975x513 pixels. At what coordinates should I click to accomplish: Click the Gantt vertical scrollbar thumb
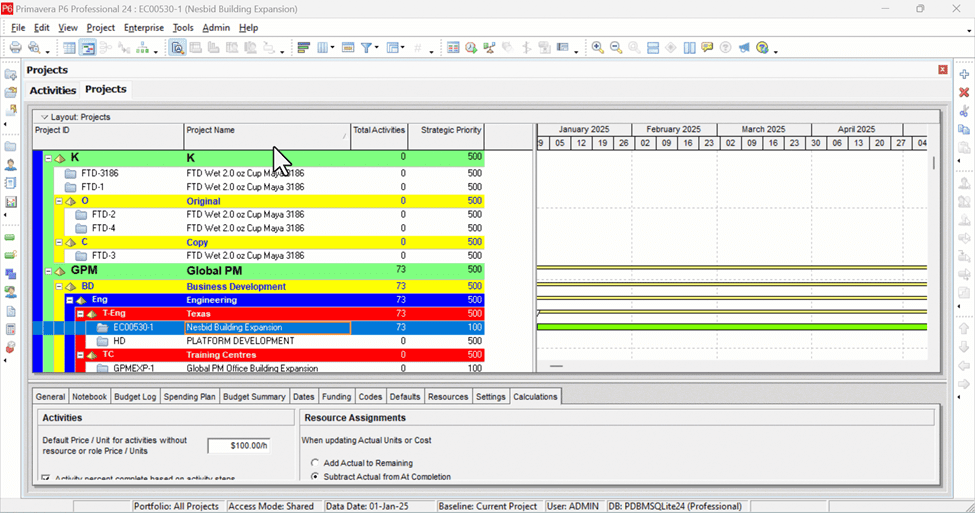click(933, 163)
